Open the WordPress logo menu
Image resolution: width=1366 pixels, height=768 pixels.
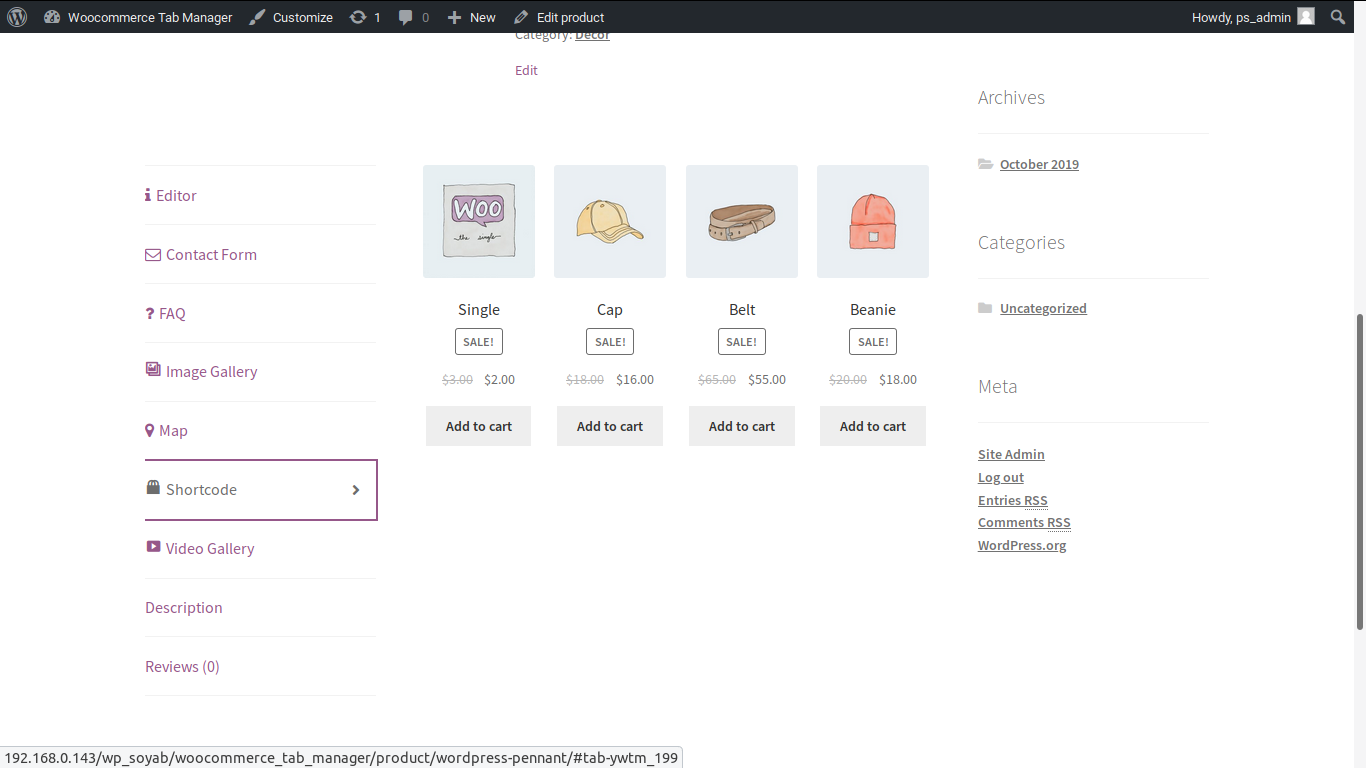pos(17,17)
